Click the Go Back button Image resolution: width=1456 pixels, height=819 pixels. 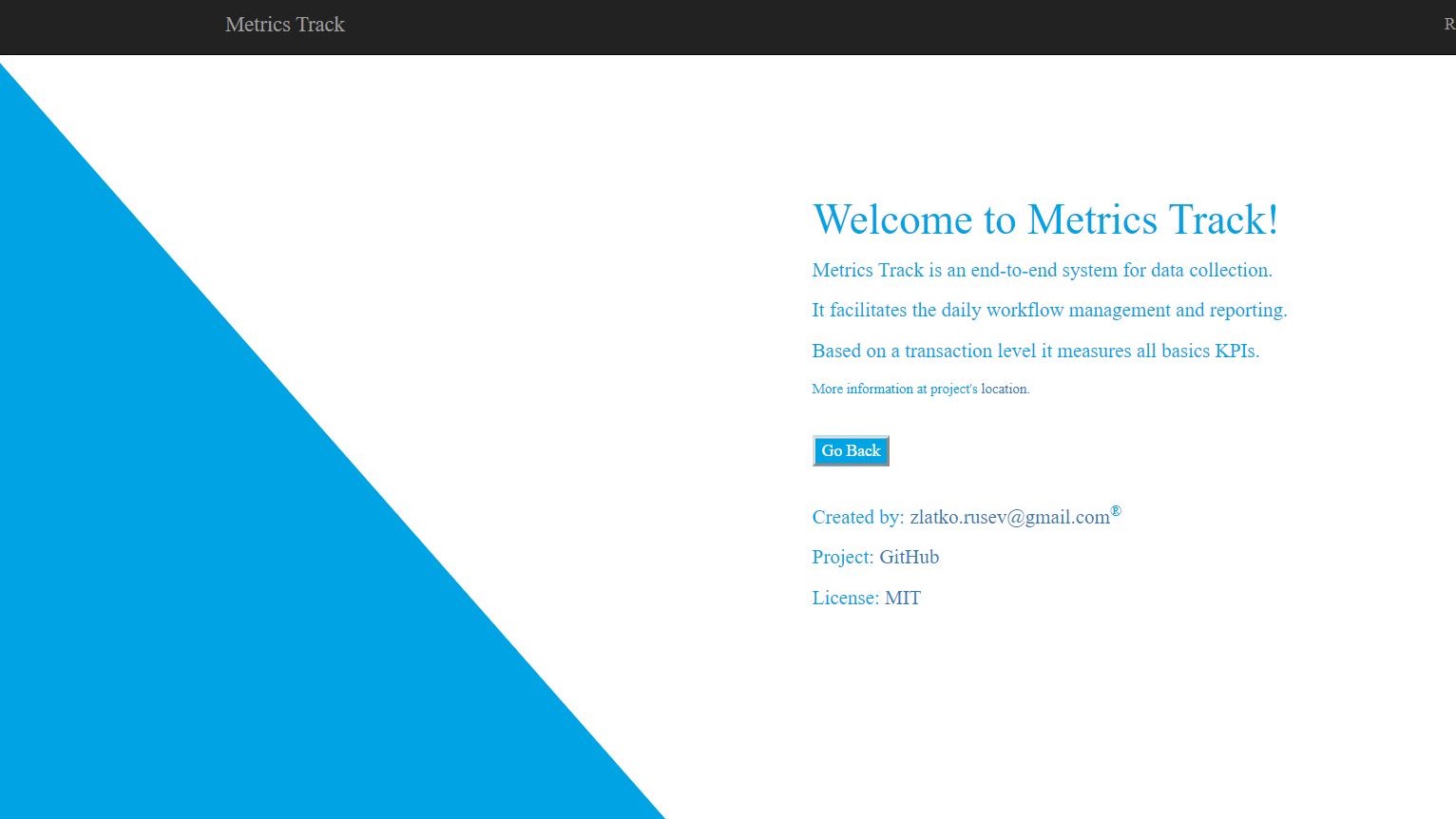tap(851, 451)
